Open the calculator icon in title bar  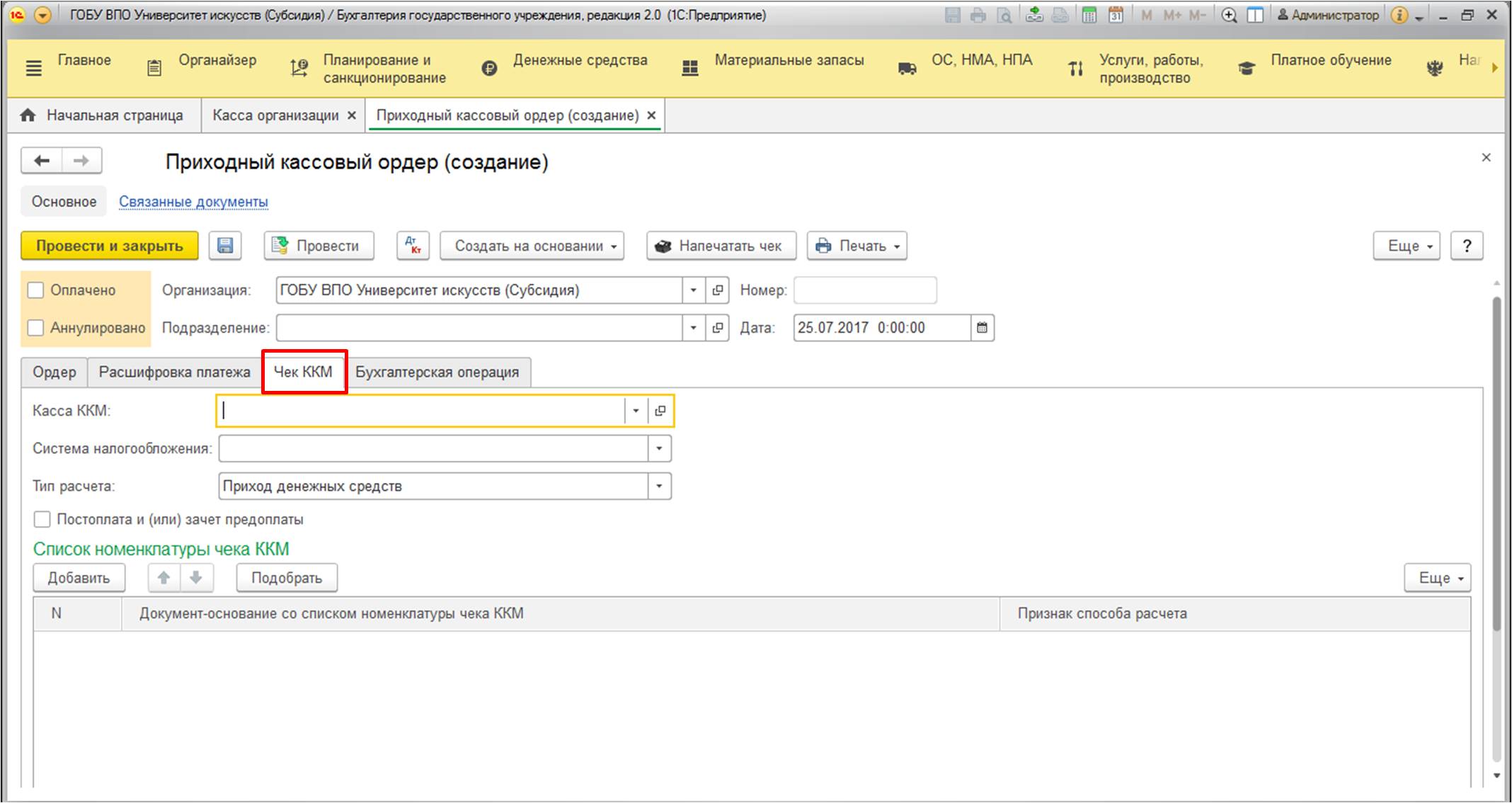tap(1089, 15)
